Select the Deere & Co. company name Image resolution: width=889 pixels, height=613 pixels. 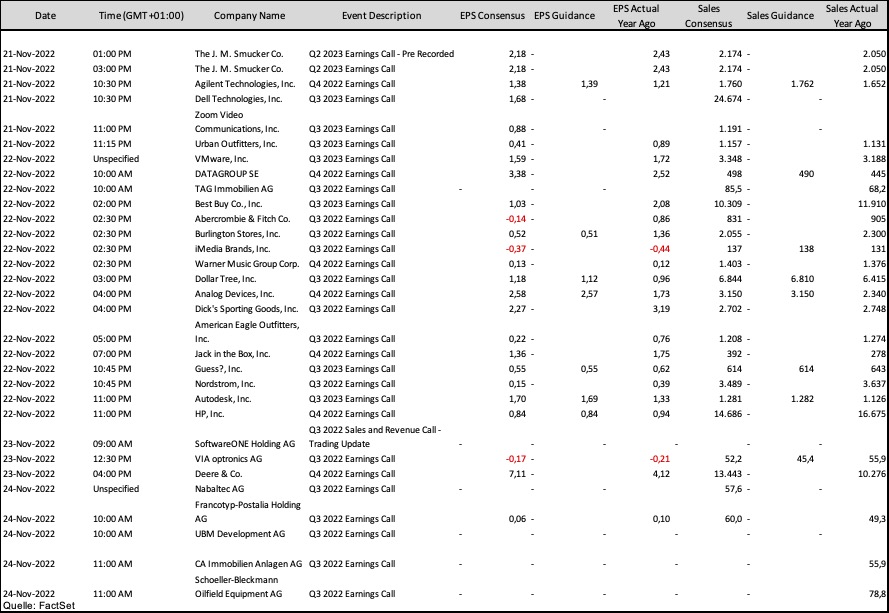click(x=219, y=474)
